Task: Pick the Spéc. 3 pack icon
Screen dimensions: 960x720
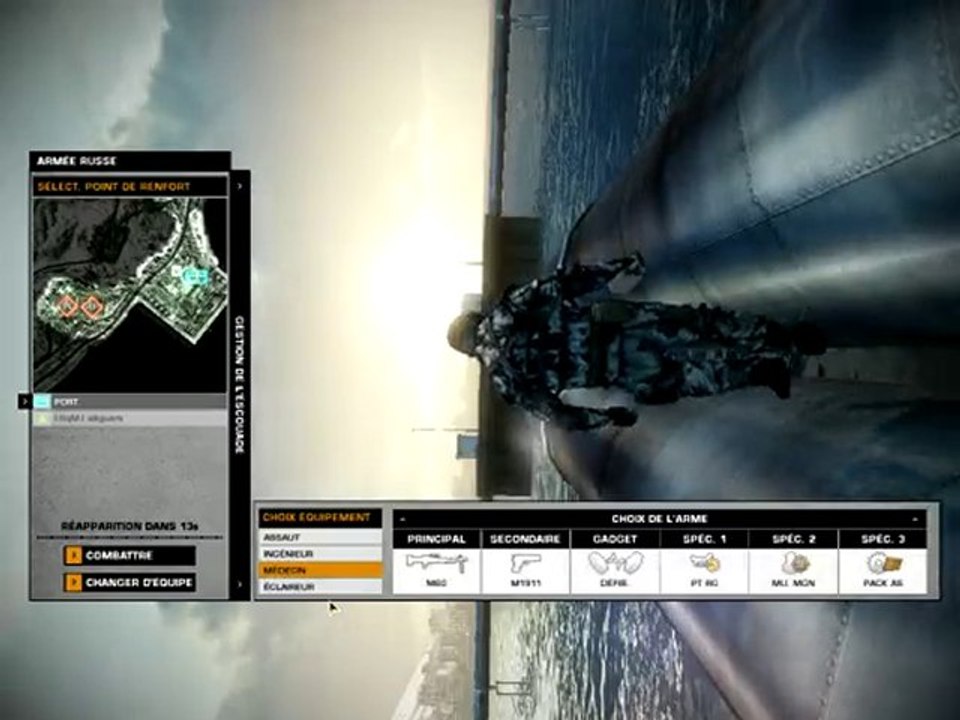Action: point(883,563)
